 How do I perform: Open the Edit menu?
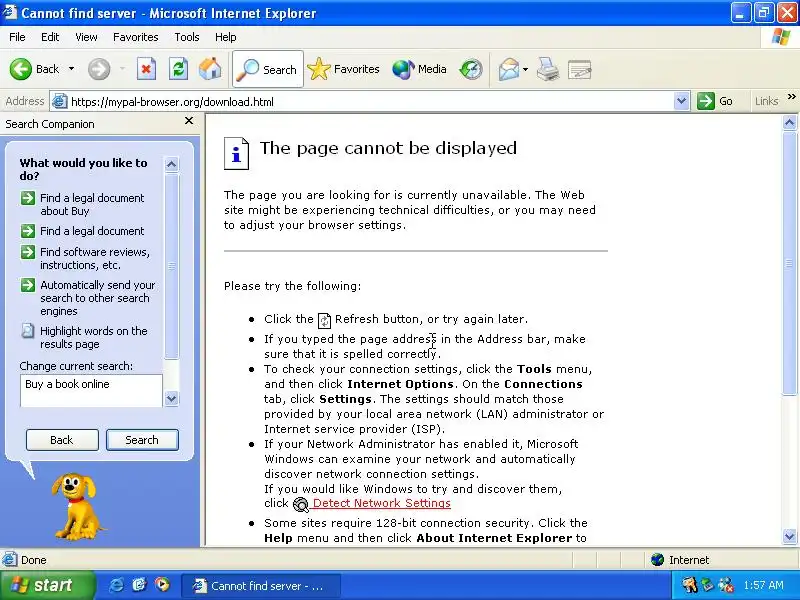[x=50, y=37]
